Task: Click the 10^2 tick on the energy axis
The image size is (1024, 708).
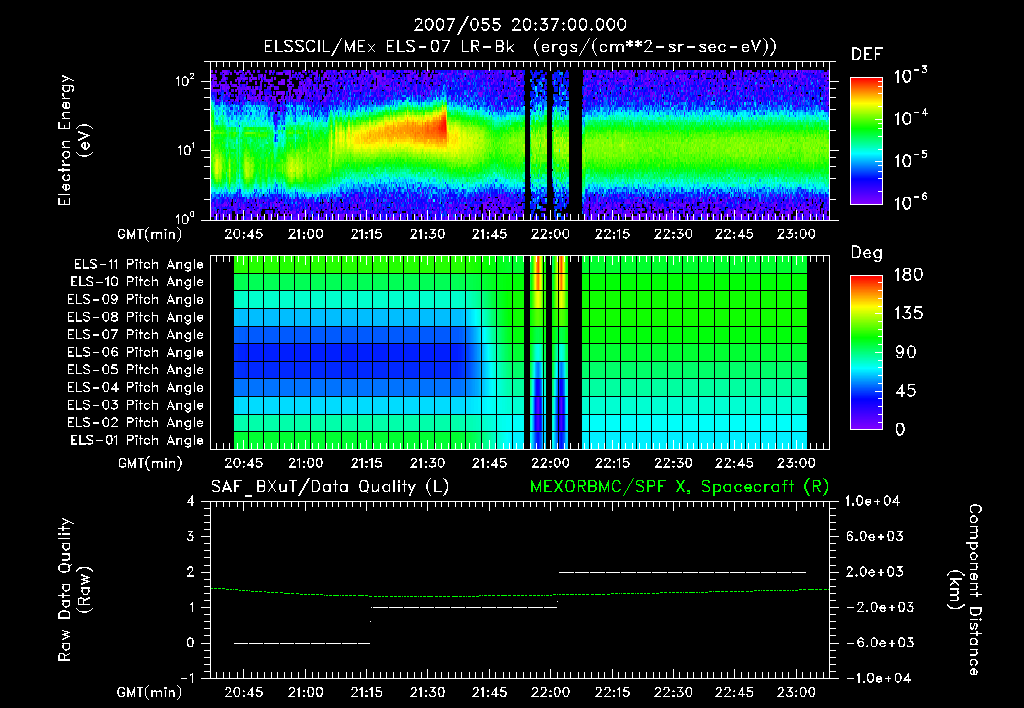Action: pyautogui.click(x=185, y=80)
